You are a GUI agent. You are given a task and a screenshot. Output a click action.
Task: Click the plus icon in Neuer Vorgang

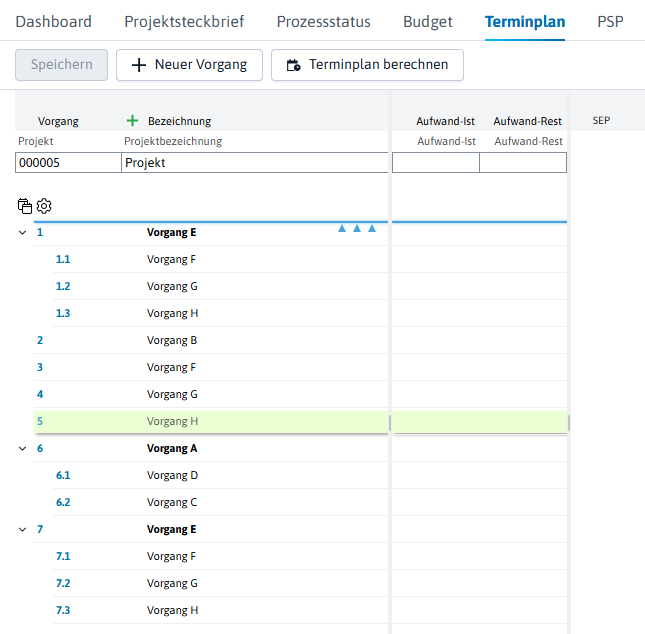coord(139,65)
